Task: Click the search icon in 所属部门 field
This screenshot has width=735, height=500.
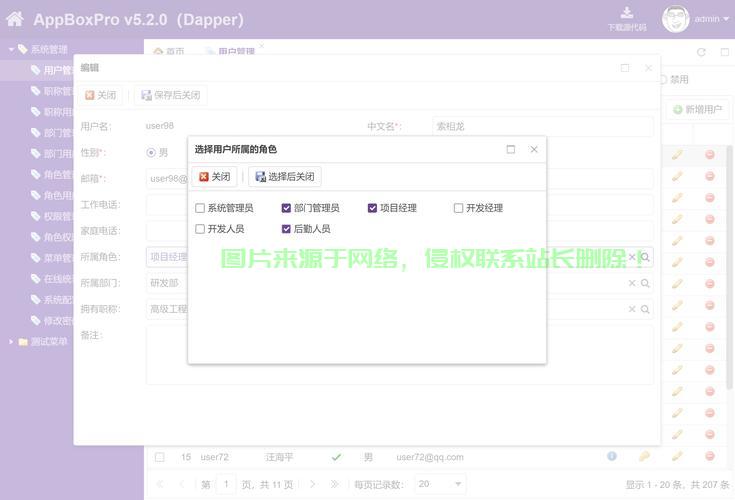Action: click(x=646, y=283)
